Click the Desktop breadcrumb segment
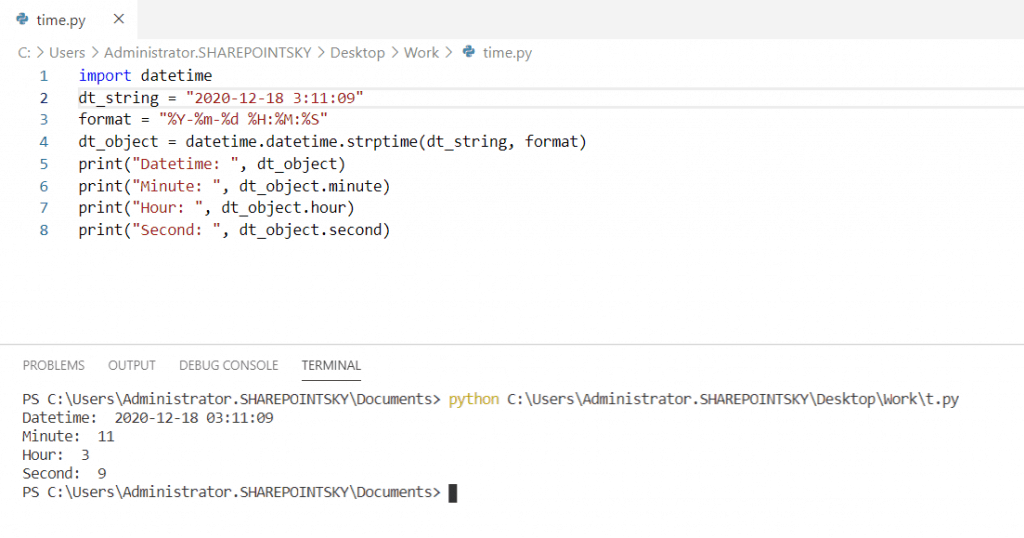Screen dimensions: 1024x538 [357, 52]
